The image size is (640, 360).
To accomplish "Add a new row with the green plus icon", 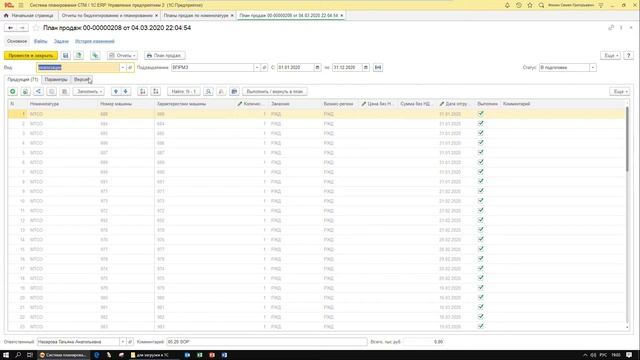I will 13,91.
